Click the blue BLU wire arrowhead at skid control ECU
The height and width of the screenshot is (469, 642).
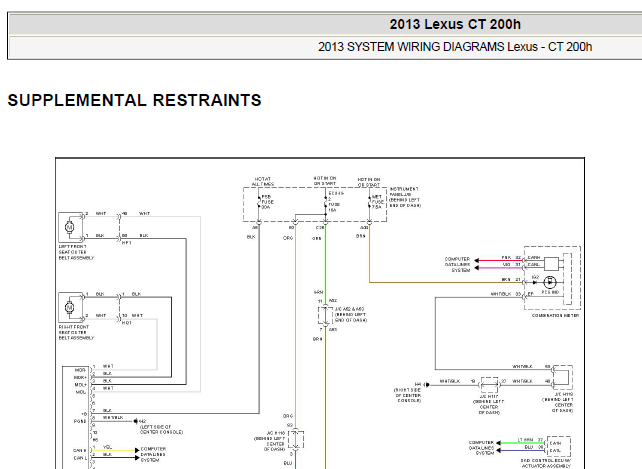coord(499,450)
